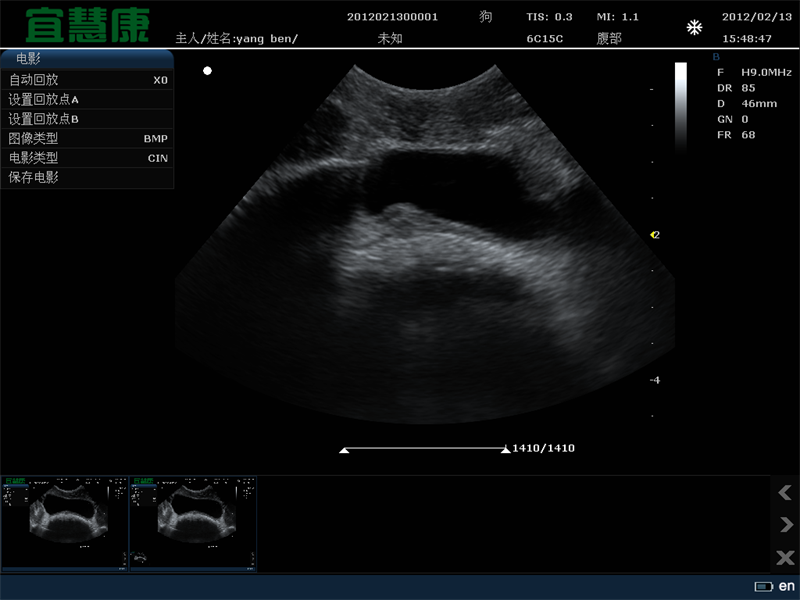The height and width of the screenshot is (600, 800).
Task: Close the thumbnail strip with X
Action: pos(785,557)
